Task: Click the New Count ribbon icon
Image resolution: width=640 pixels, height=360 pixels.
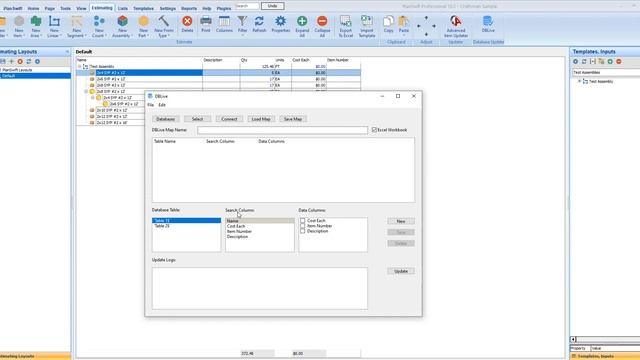Action: [99, 21]
